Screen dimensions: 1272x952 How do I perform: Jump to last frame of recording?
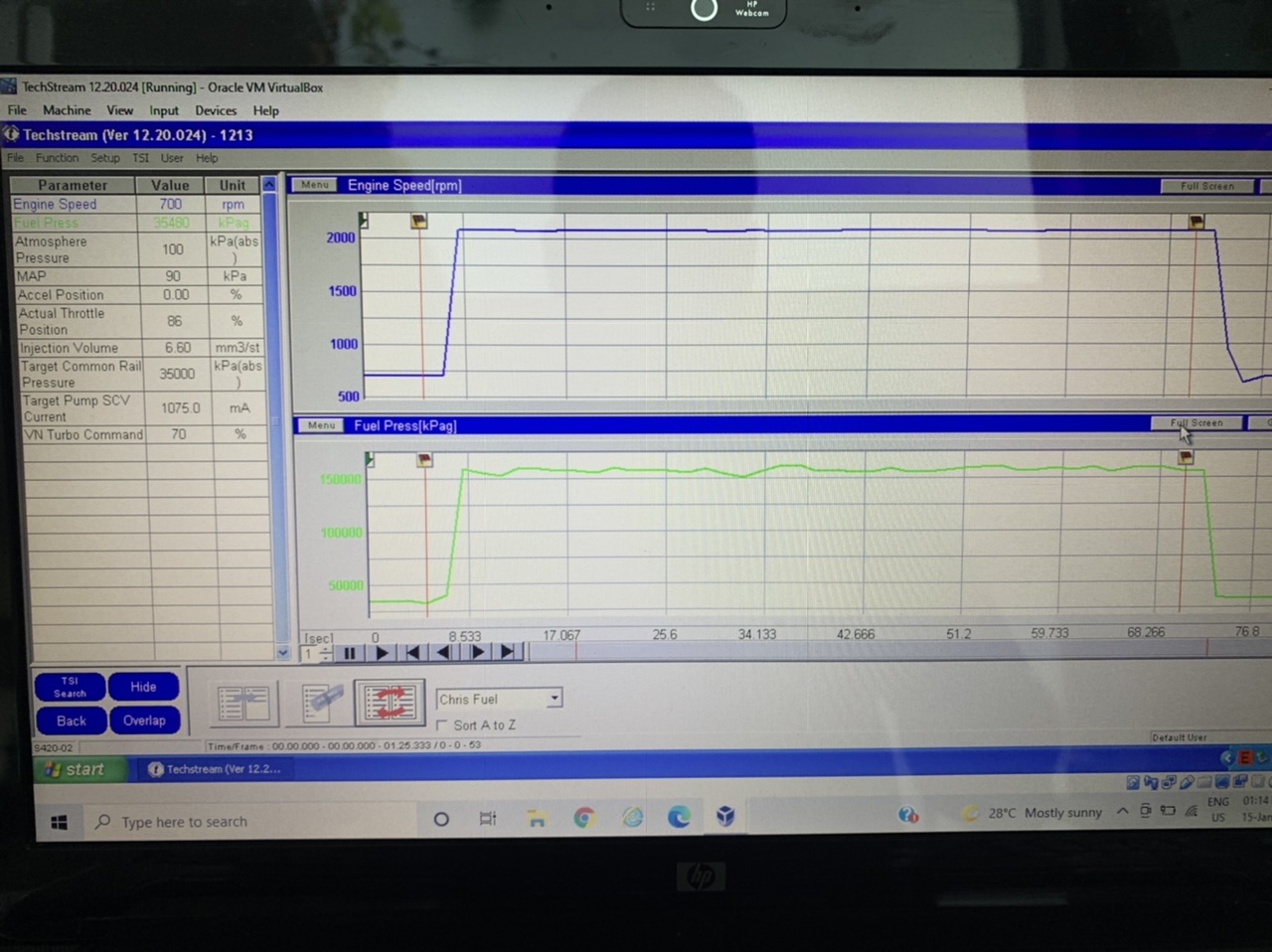pyautogui.click(x=509, y=653)
